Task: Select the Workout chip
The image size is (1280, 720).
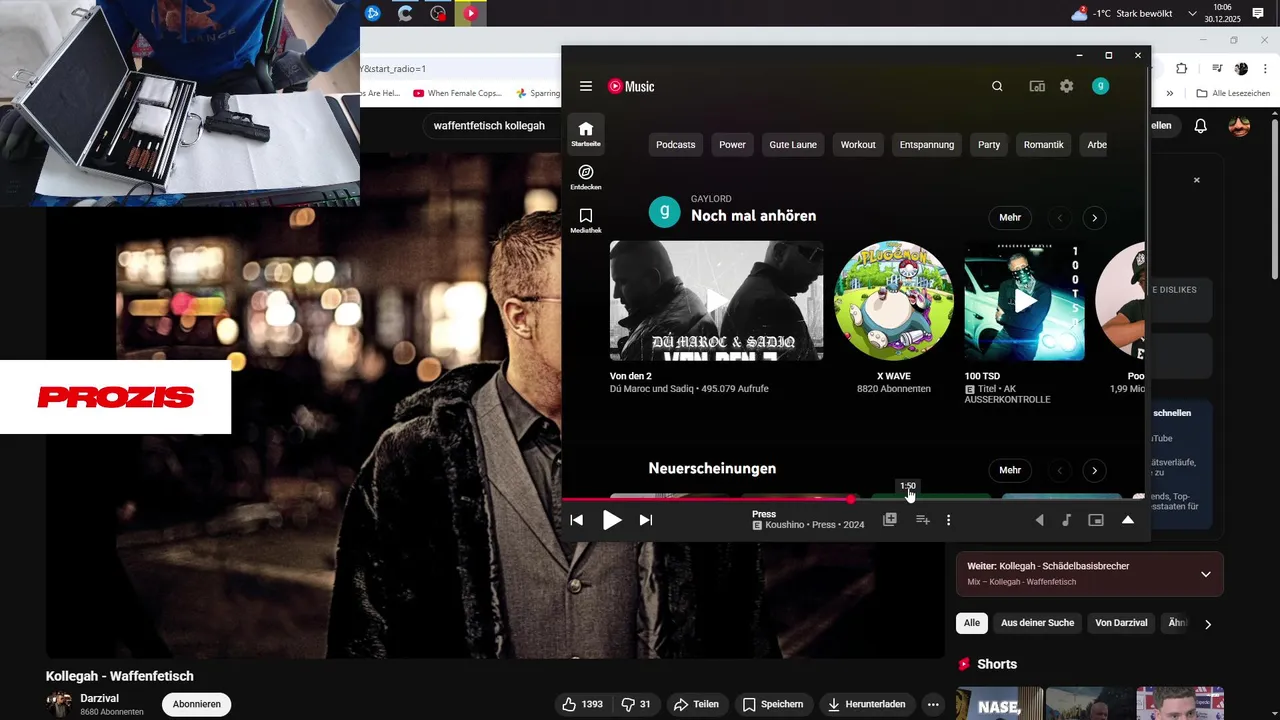Action: coord(858,145)
